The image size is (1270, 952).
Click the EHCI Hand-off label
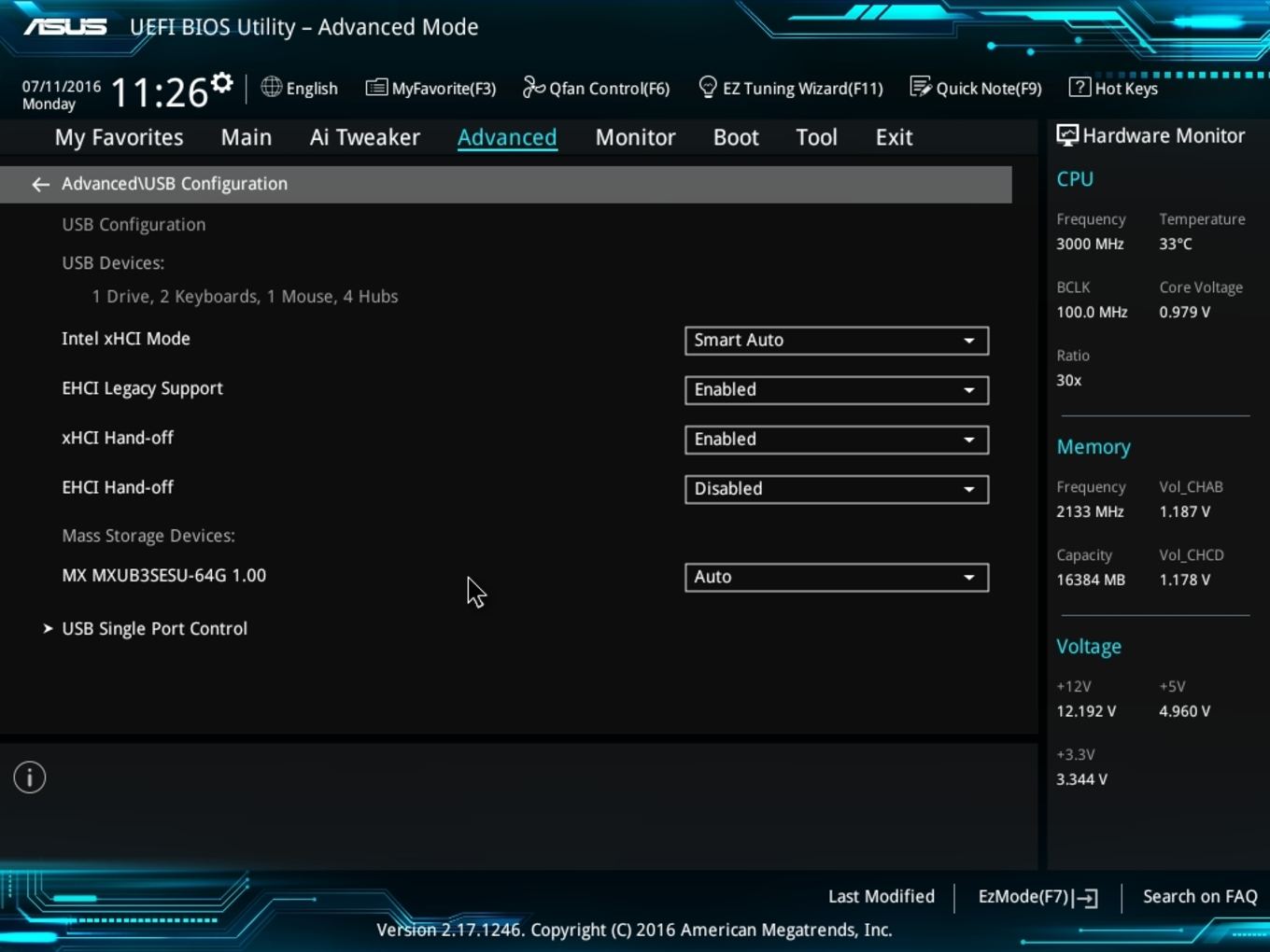pos(118,487)
